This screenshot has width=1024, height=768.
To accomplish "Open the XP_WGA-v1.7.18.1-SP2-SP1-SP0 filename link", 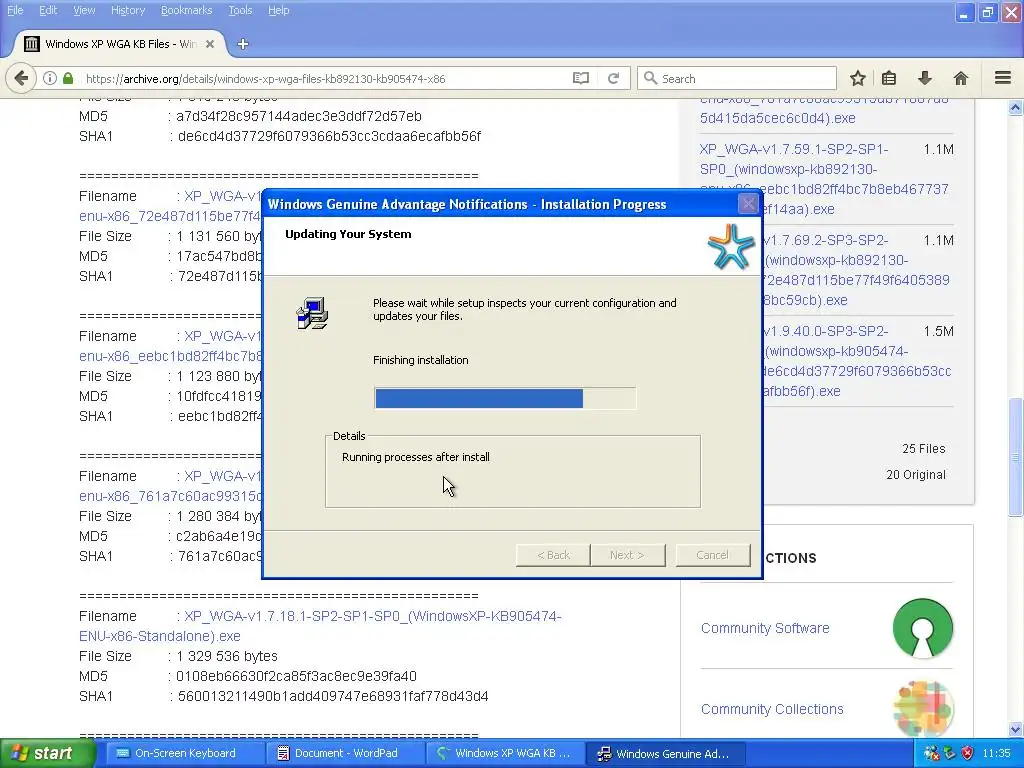I will pos(320,626).
